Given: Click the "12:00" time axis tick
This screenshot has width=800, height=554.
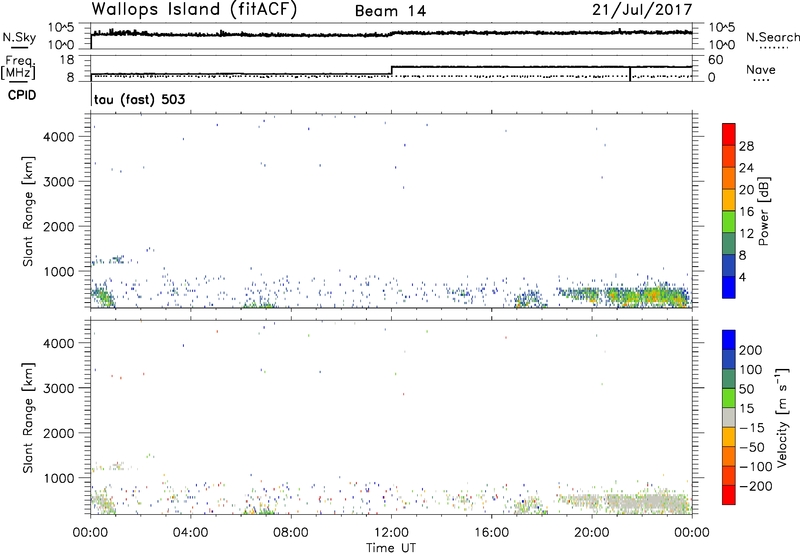Looking at the screenshot, I should click(391, 533).
